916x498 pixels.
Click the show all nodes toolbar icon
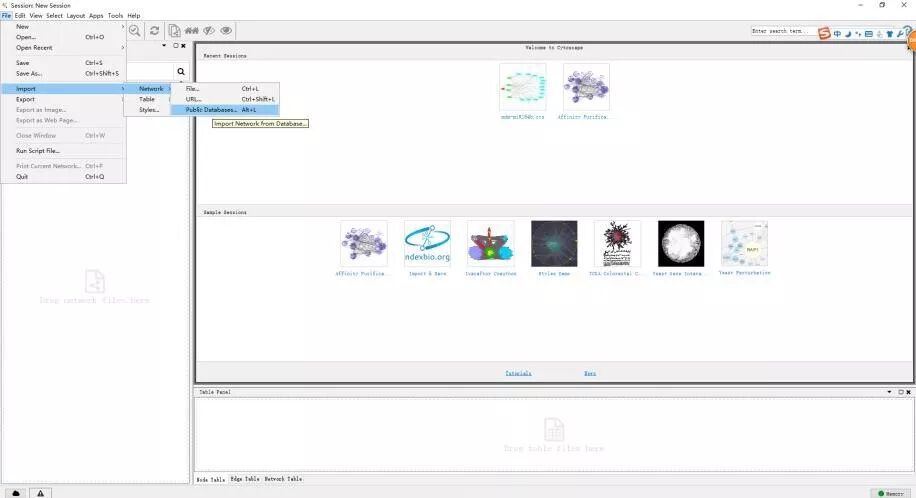[x=192, y=31]
